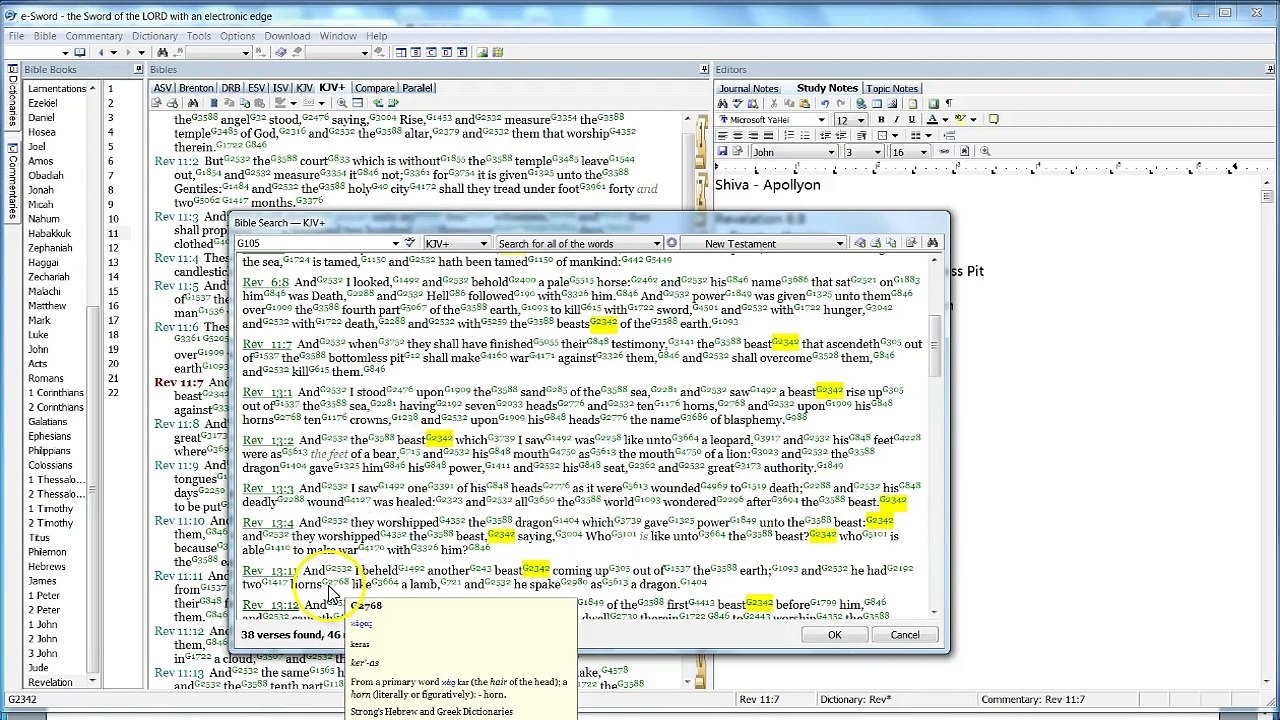
Task: Save notes using the floppy disk icon
Action: click(x=722, y=152)
